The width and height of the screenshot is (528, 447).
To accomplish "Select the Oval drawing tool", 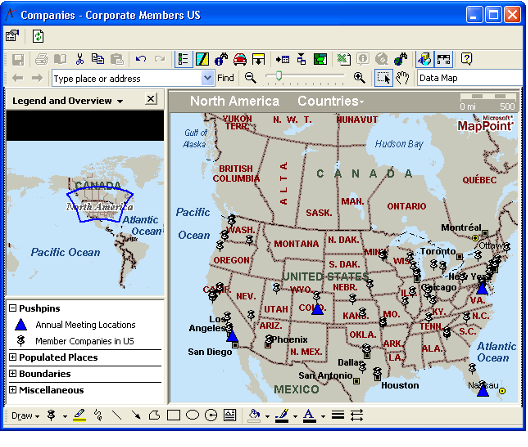I will point(192,415).
